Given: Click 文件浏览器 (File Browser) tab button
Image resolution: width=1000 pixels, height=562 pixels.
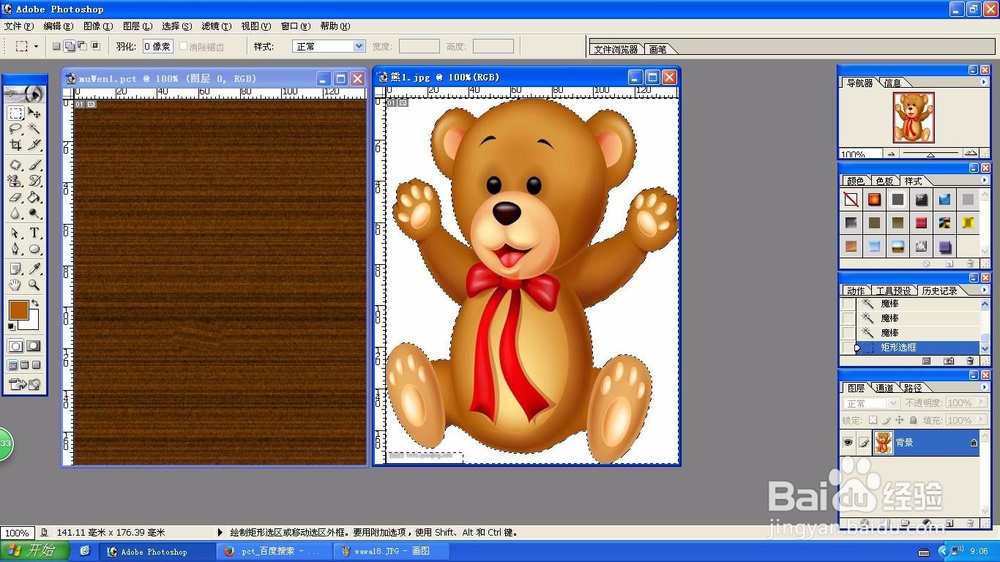Looking at the screenshot, I should click(x=615, y=49).
